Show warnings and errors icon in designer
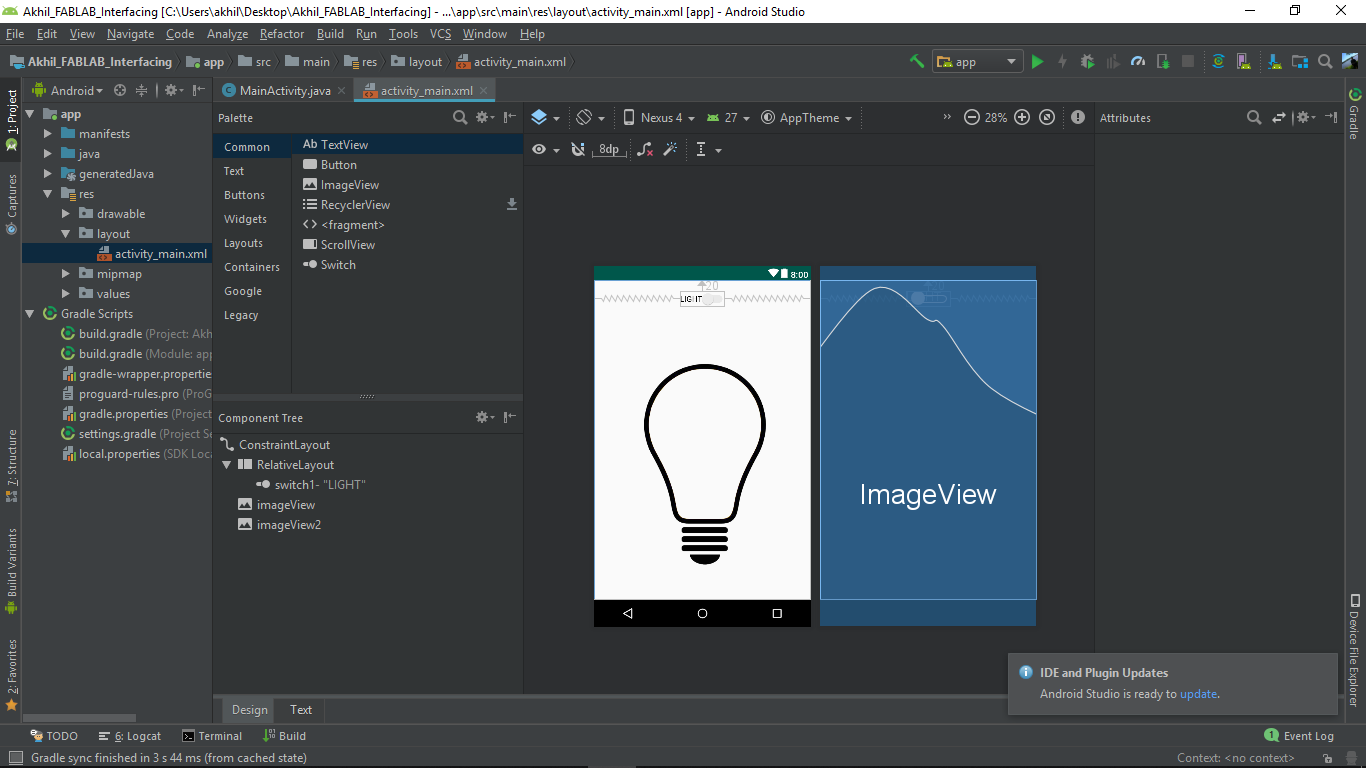This screenshot has height=768, width=1366. (x=1078, y=118)
